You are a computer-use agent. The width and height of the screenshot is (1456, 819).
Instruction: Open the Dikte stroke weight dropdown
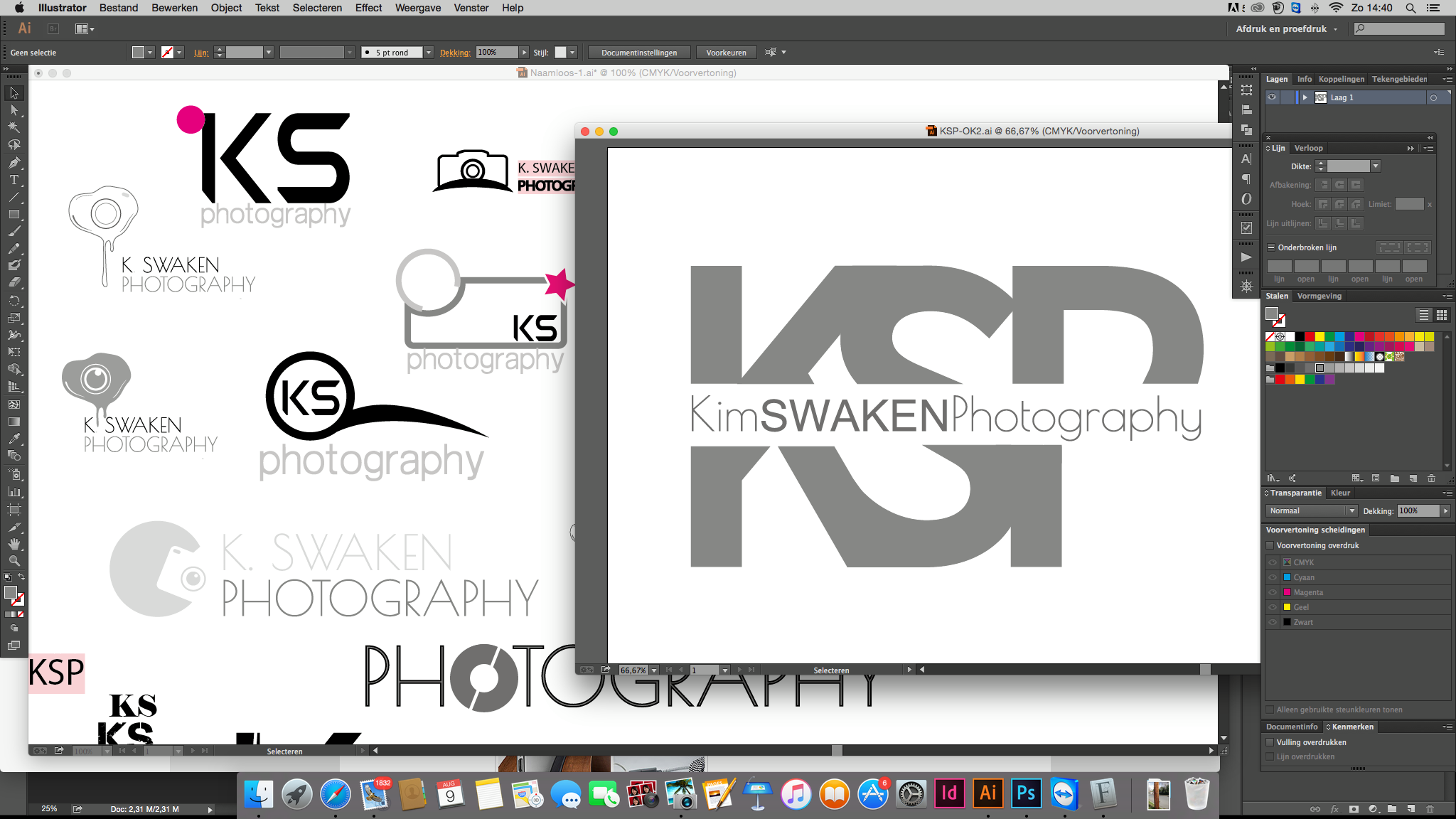click(x=1376, y=166)
